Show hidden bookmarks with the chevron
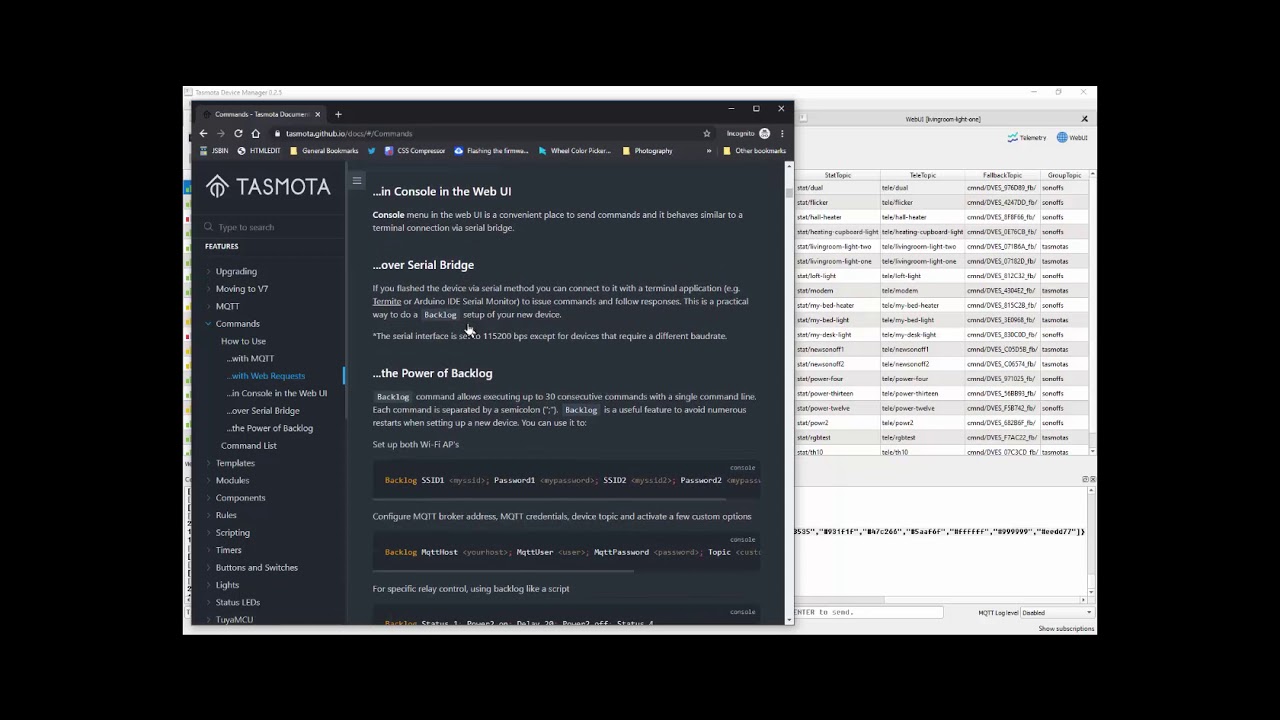 (x=709, y=151)
